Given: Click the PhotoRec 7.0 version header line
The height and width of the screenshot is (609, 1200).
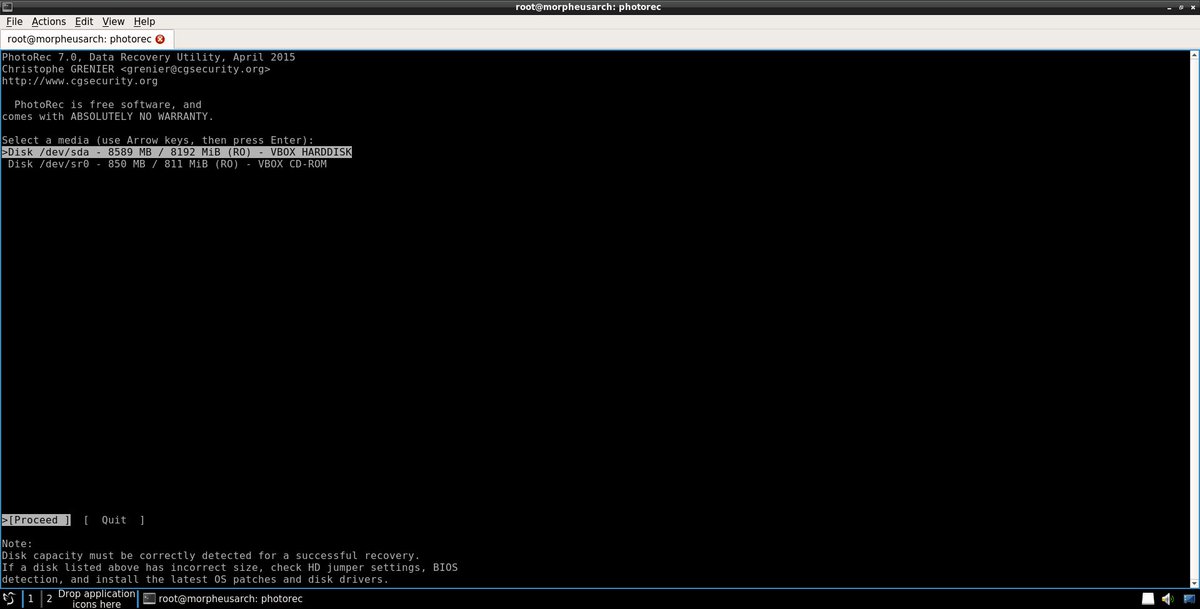Looking at the screenshot, I should click(149, 57).
